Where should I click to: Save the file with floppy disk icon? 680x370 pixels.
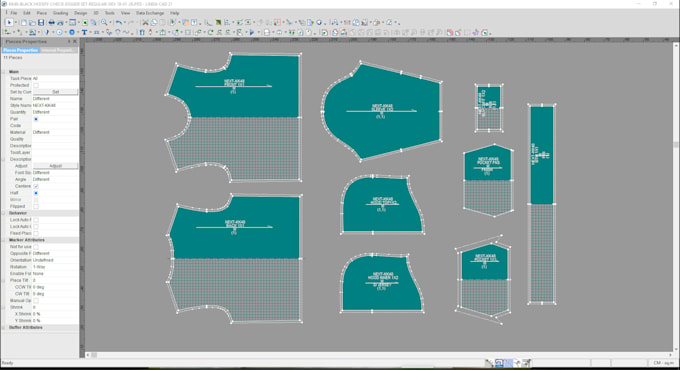pos(41,22)
